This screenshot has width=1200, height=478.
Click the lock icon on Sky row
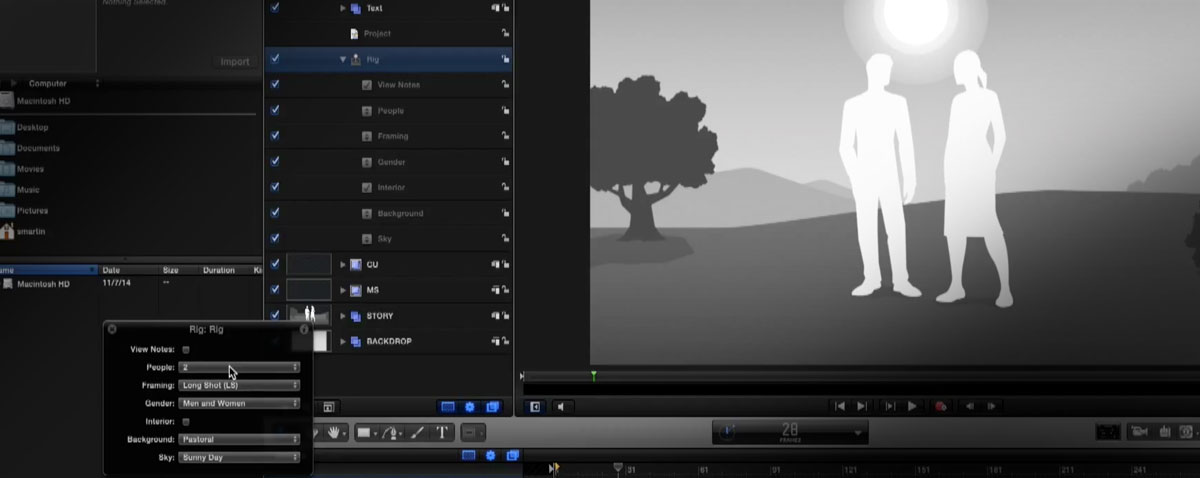coord(504,239)
